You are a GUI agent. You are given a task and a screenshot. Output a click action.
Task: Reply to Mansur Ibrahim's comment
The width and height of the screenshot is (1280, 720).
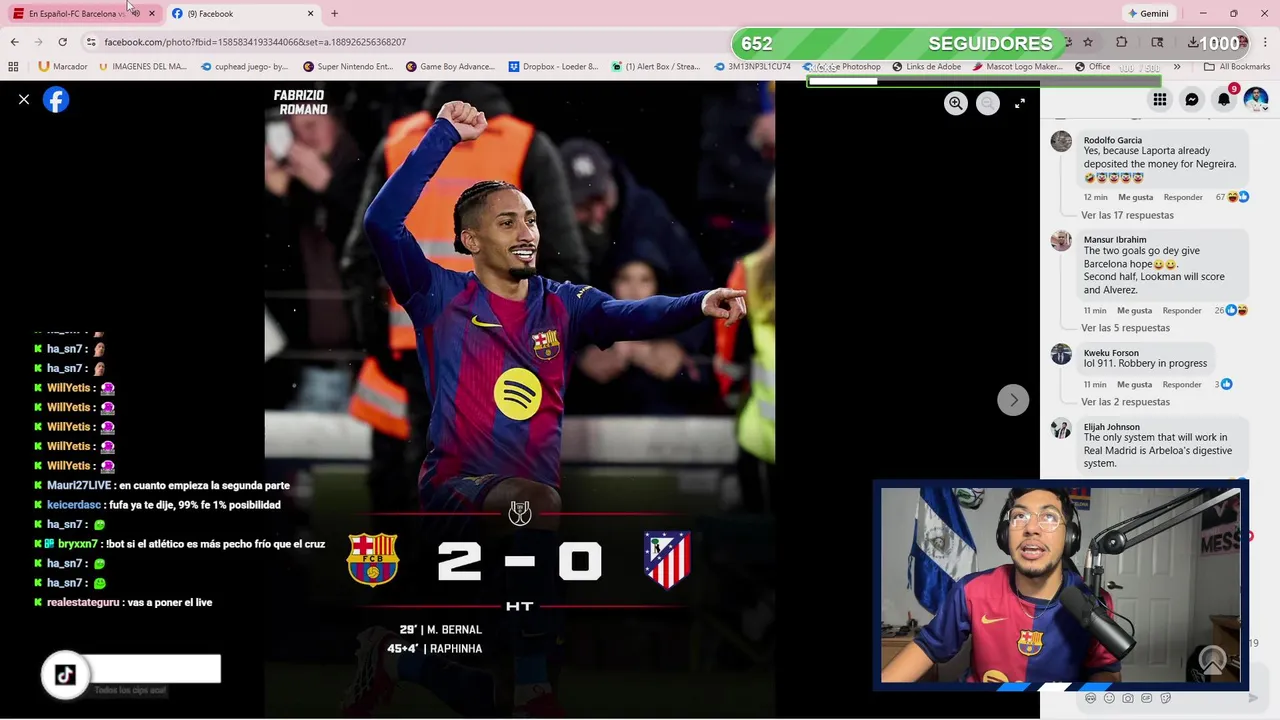[1182, 311]
